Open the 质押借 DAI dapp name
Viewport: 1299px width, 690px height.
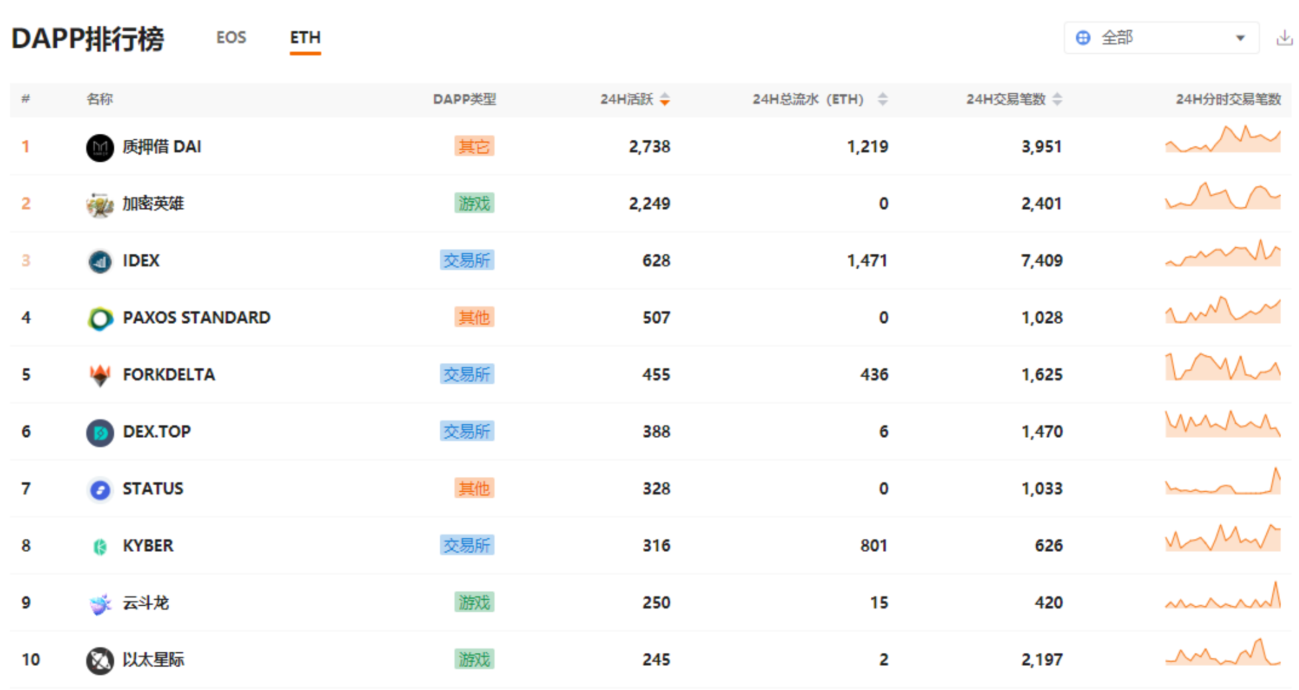click(162, 147)
